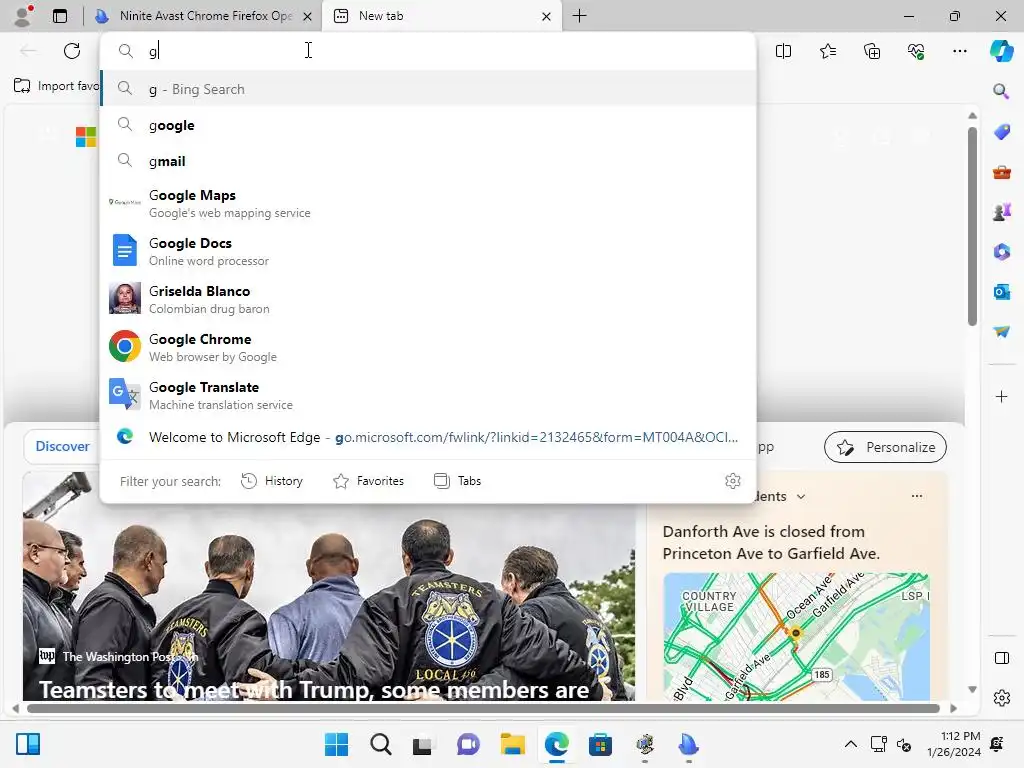The image size is (1024, 768).
Task: Filter search by Tabs
Action: pyautogui.click(x=458, y=481)
